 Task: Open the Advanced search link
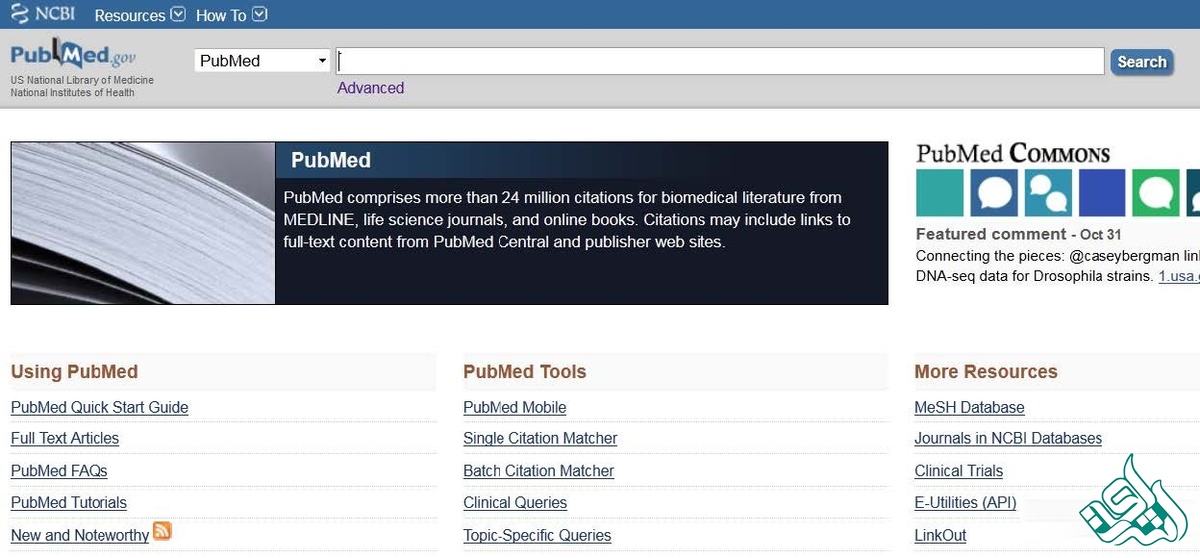click(x=370, y=88)
